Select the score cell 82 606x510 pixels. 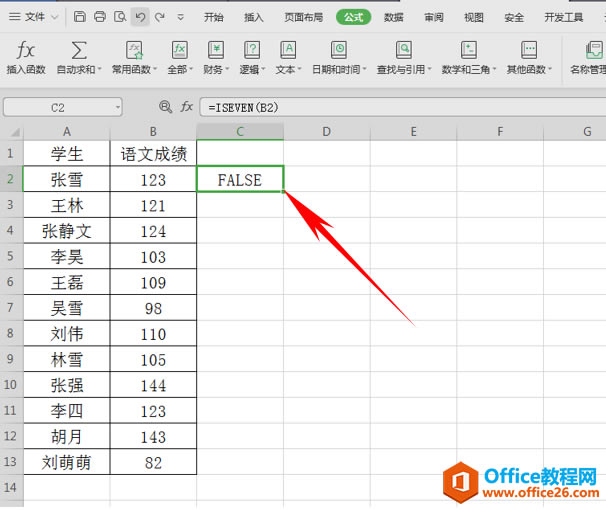[153, 462]
